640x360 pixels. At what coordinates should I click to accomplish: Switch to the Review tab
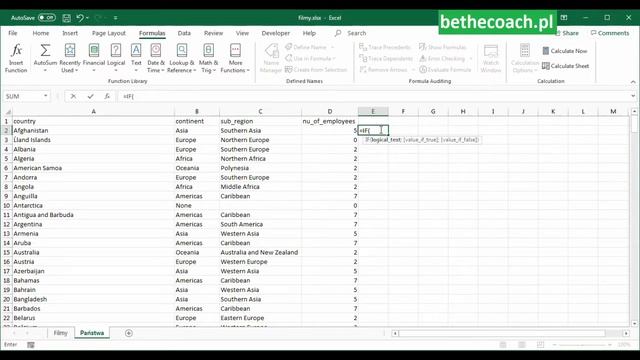[213, 33]
